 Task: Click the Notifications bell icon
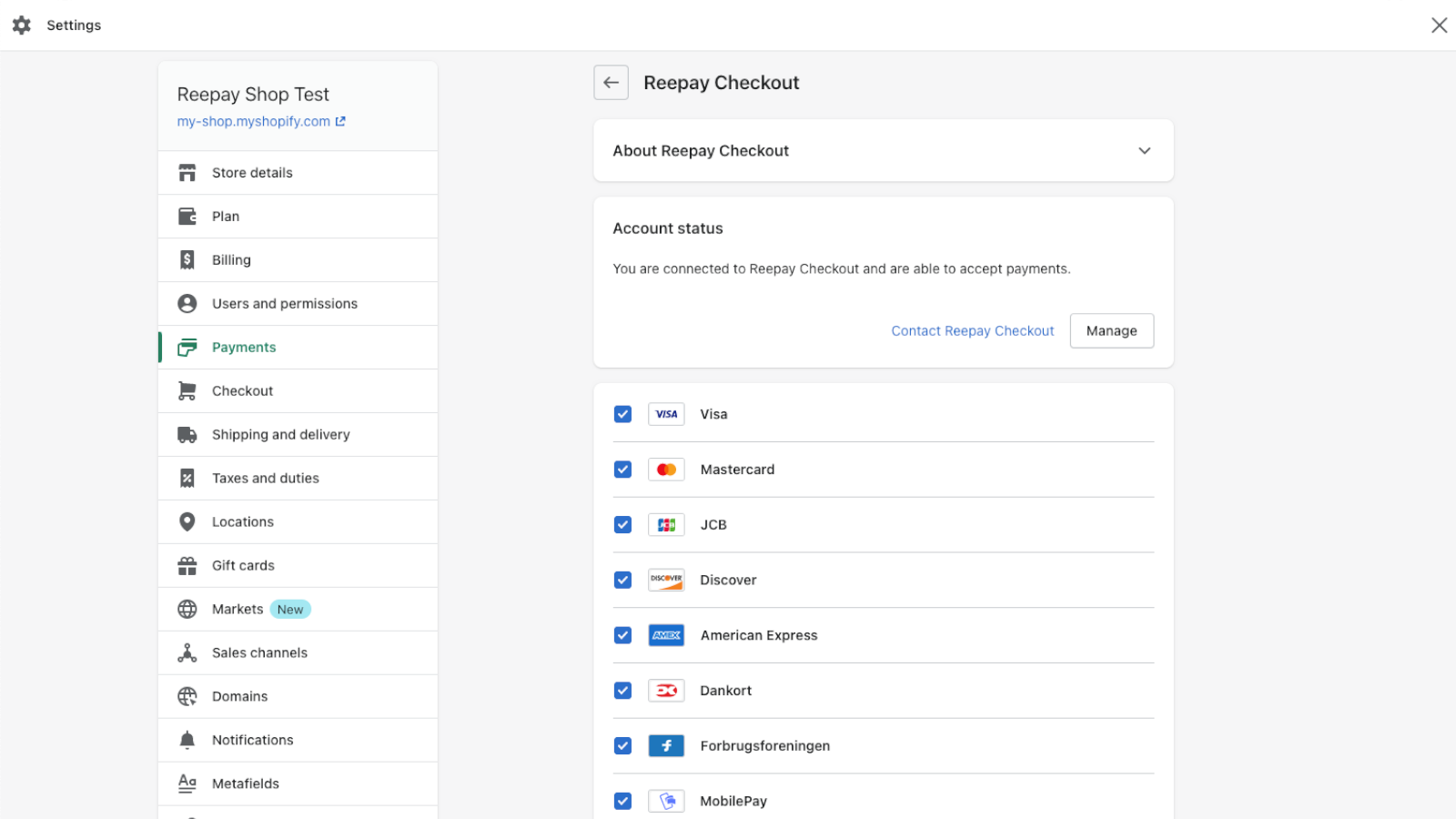pyautogui.click(x=187, y=741)
